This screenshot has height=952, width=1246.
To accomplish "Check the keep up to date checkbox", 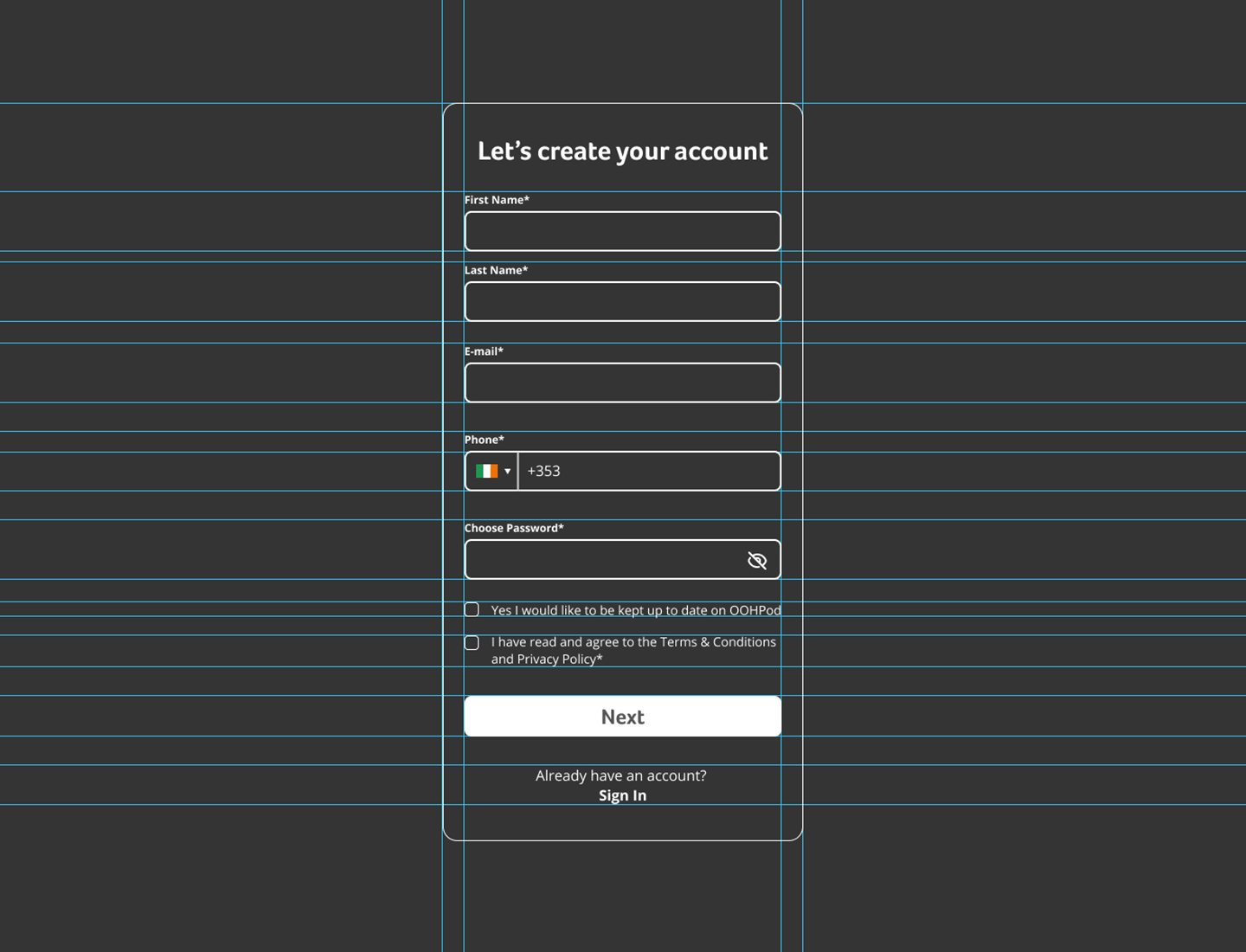I will pyautogui.click(x=472, y=610).
